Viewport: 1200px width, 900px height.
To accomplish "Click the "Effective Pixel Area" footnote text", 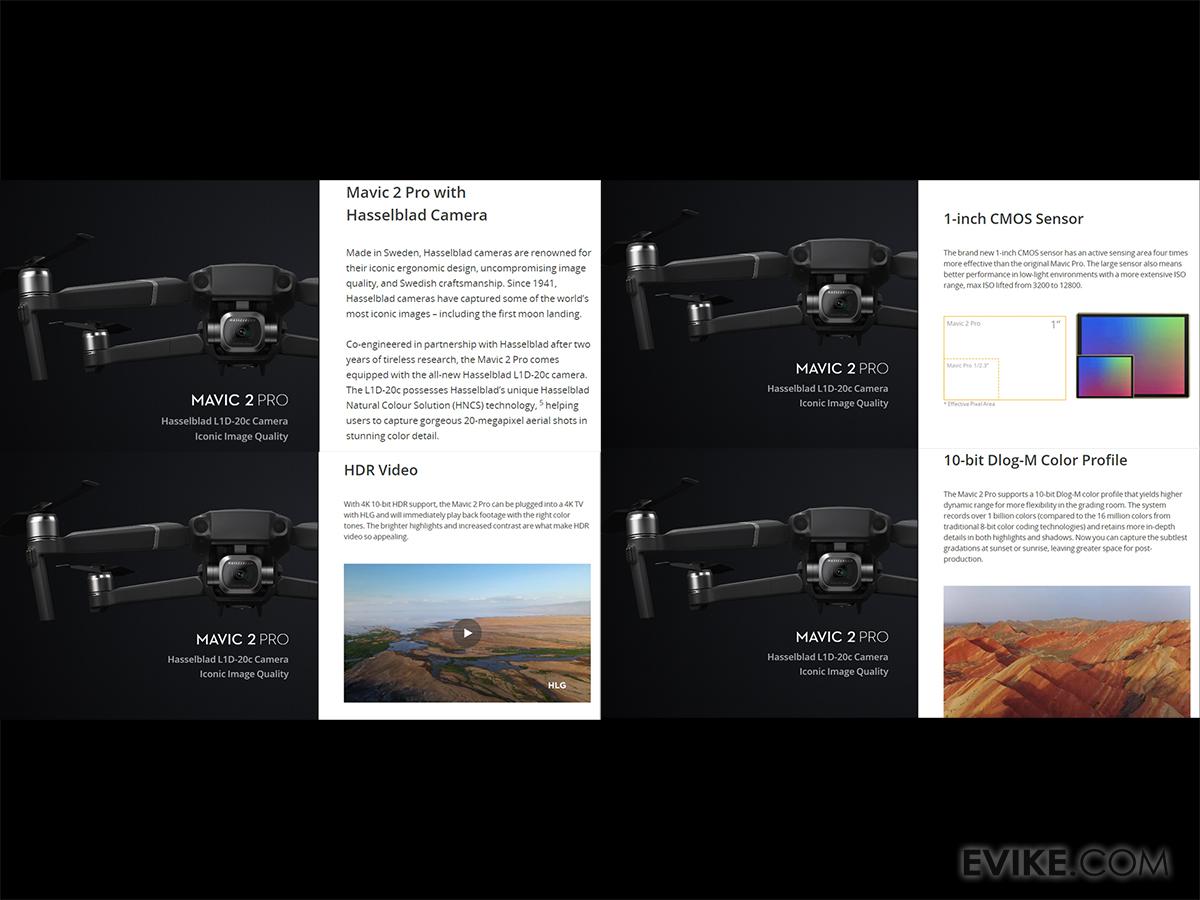I will pos(970,404).
